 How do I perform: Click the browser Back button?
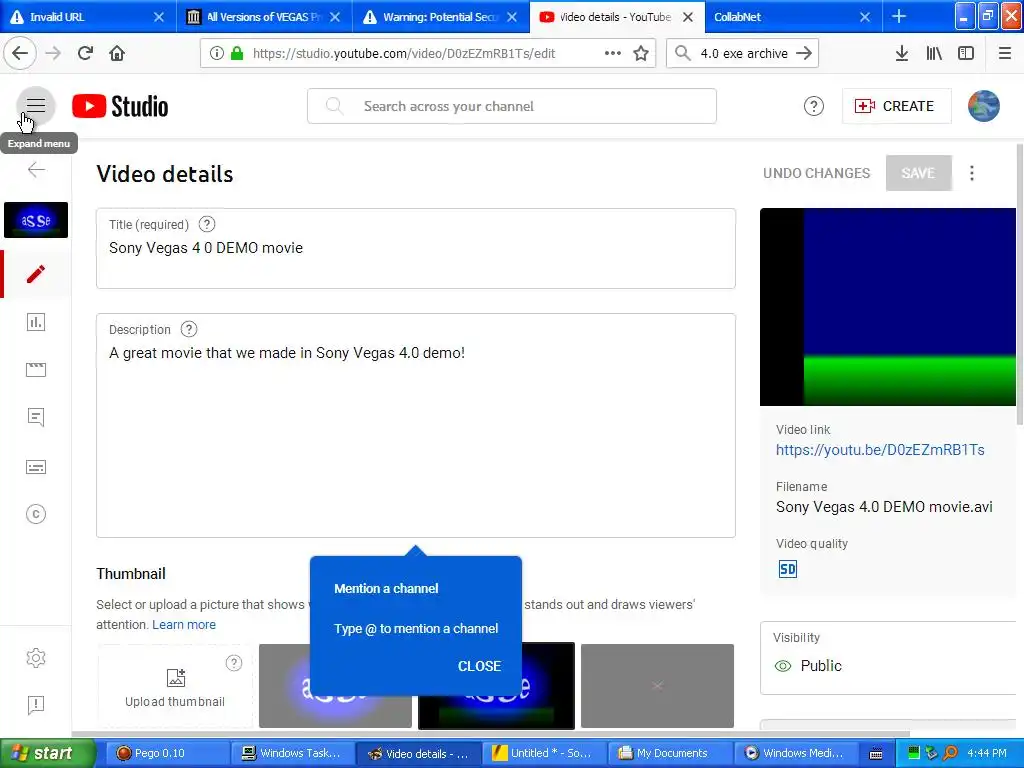20,53
